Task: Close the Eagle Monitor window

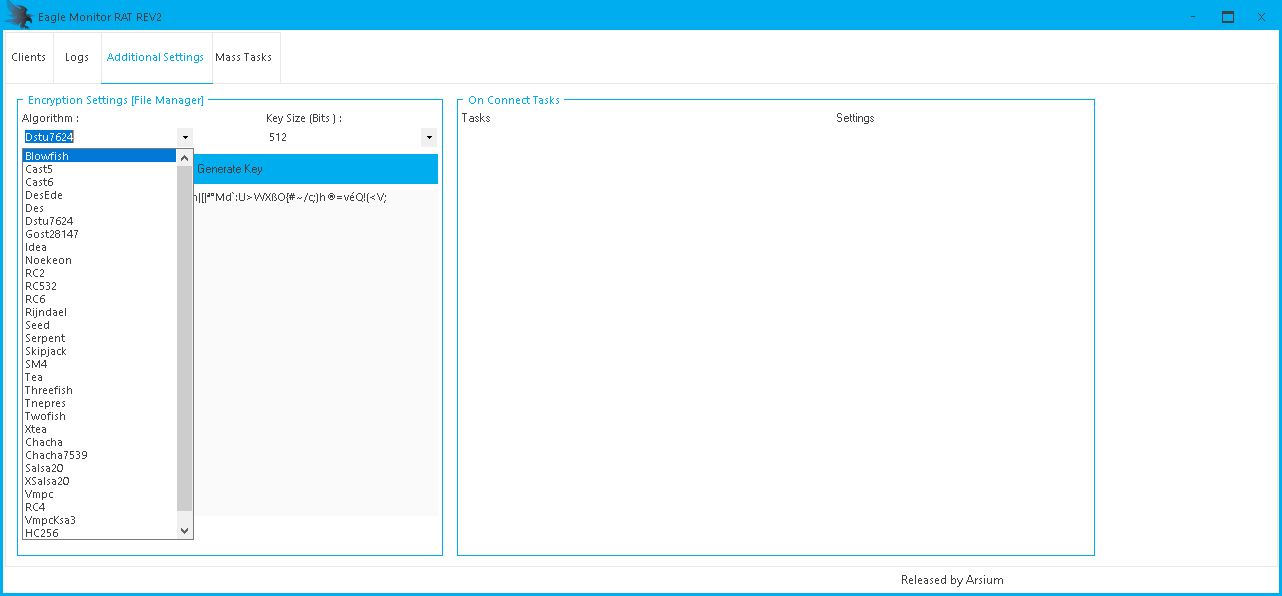Action: [1262, 17]
